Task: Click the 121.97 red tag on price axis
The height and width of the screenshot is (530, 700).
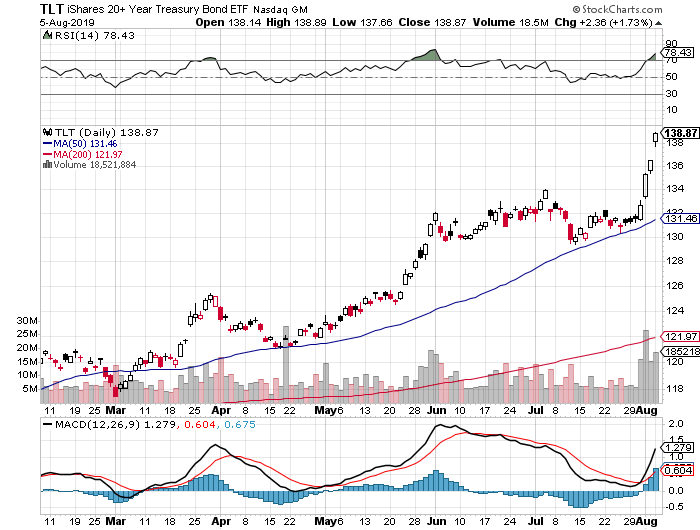Action: (x=681, y=337)
